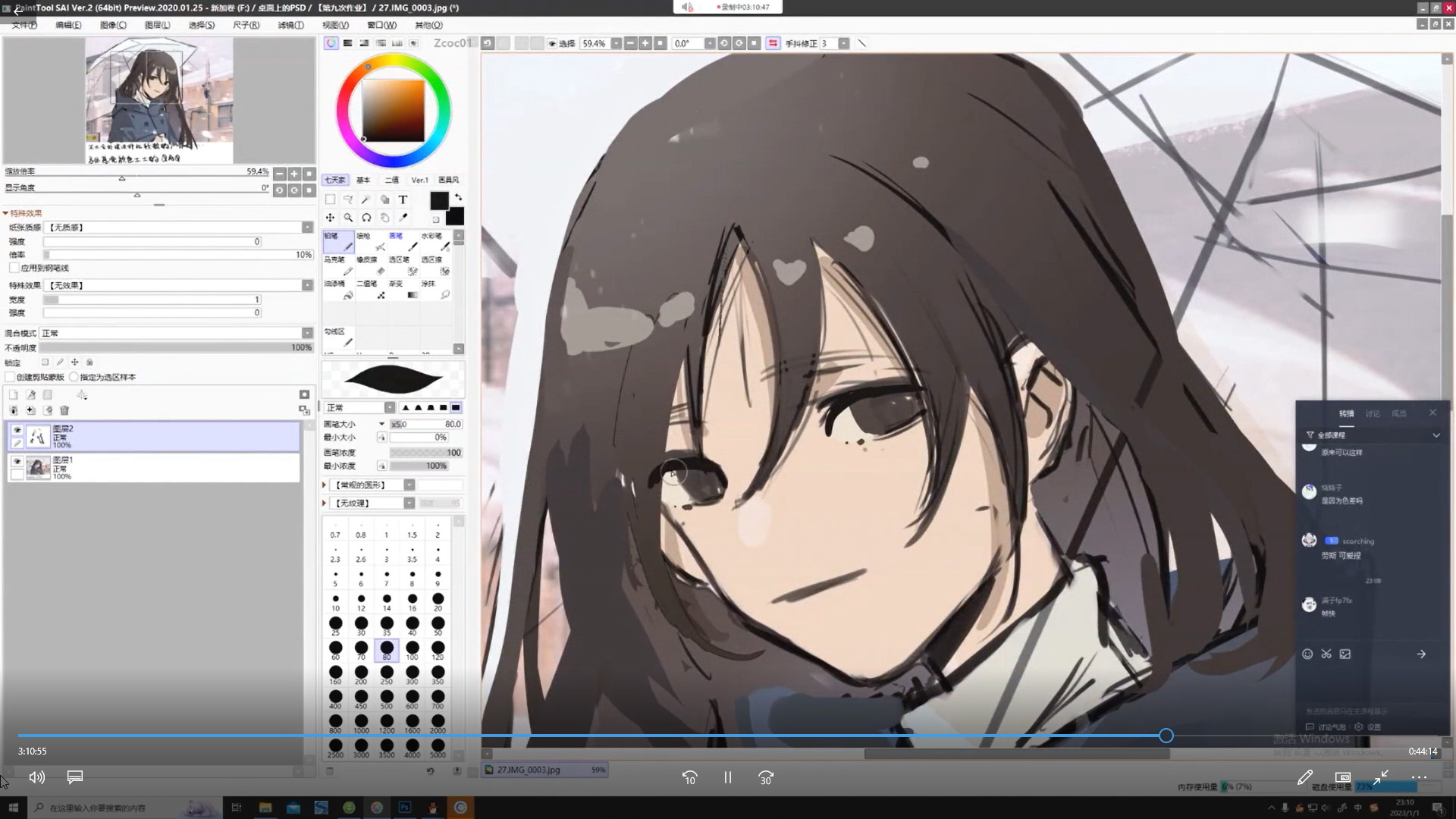The height and width of the screenshot is (819, 1456).
Task: Select the text tool with T icon
Action: (x=403, y=199)
